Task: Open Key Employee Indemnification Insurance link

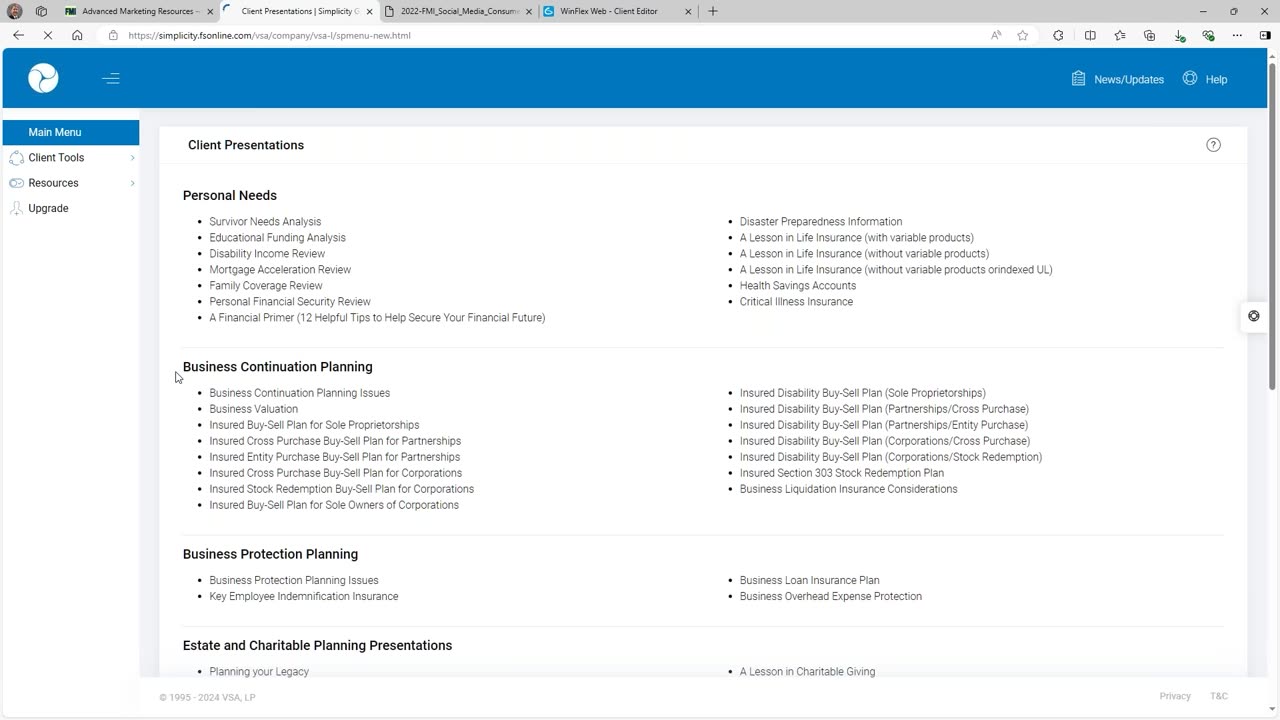Action: tap(303, 596)
